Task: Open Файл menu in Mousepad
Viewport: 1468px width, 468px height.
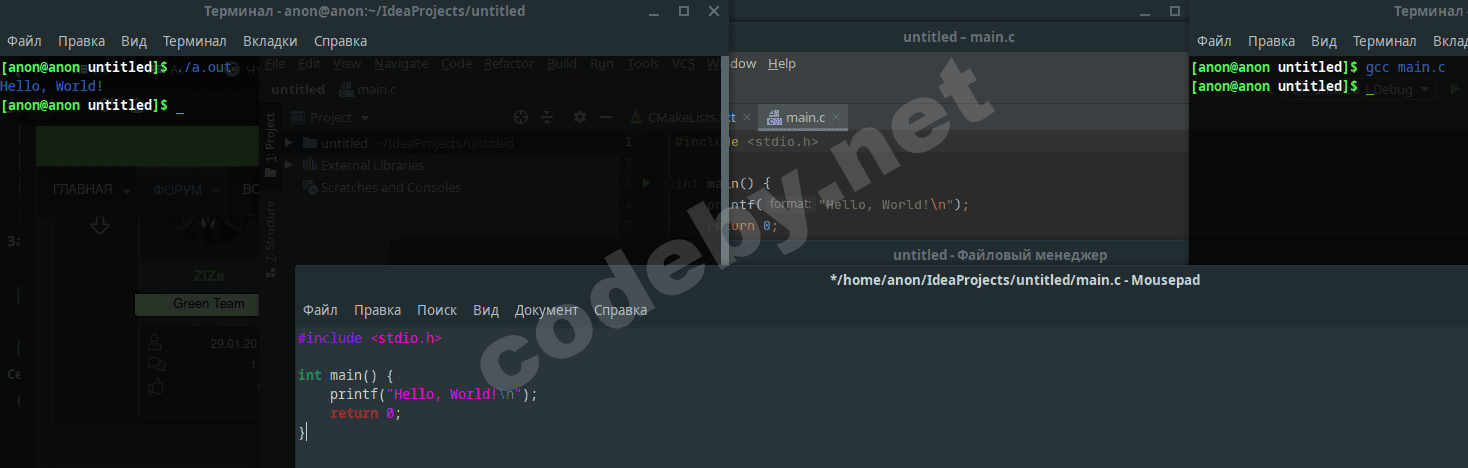Action: [x=320, y=310]
